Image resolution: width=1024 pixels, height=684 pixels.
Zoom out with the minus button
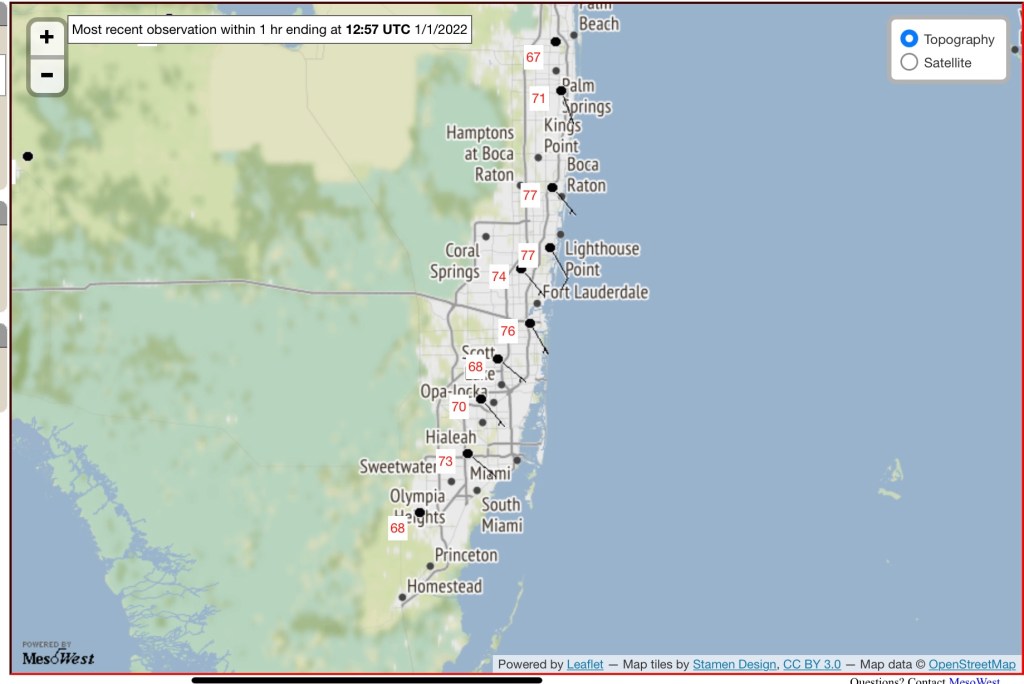[x=46, y=75]
